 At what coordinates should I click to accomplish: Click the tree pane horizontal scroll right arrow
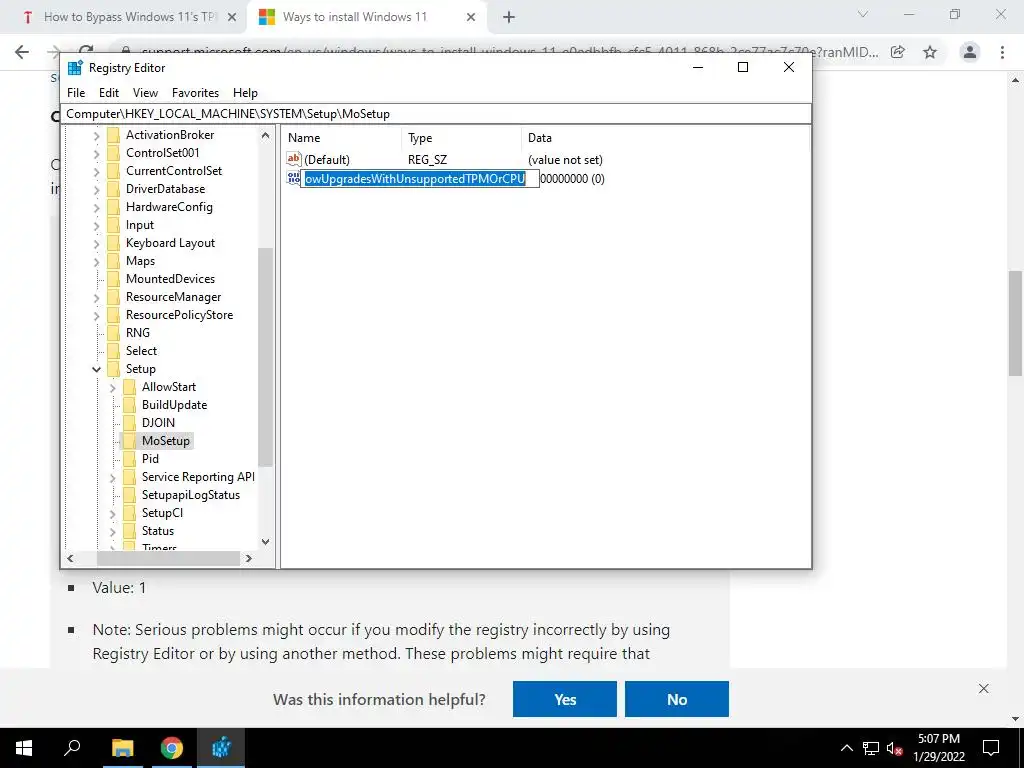click(x=248, y=558)
